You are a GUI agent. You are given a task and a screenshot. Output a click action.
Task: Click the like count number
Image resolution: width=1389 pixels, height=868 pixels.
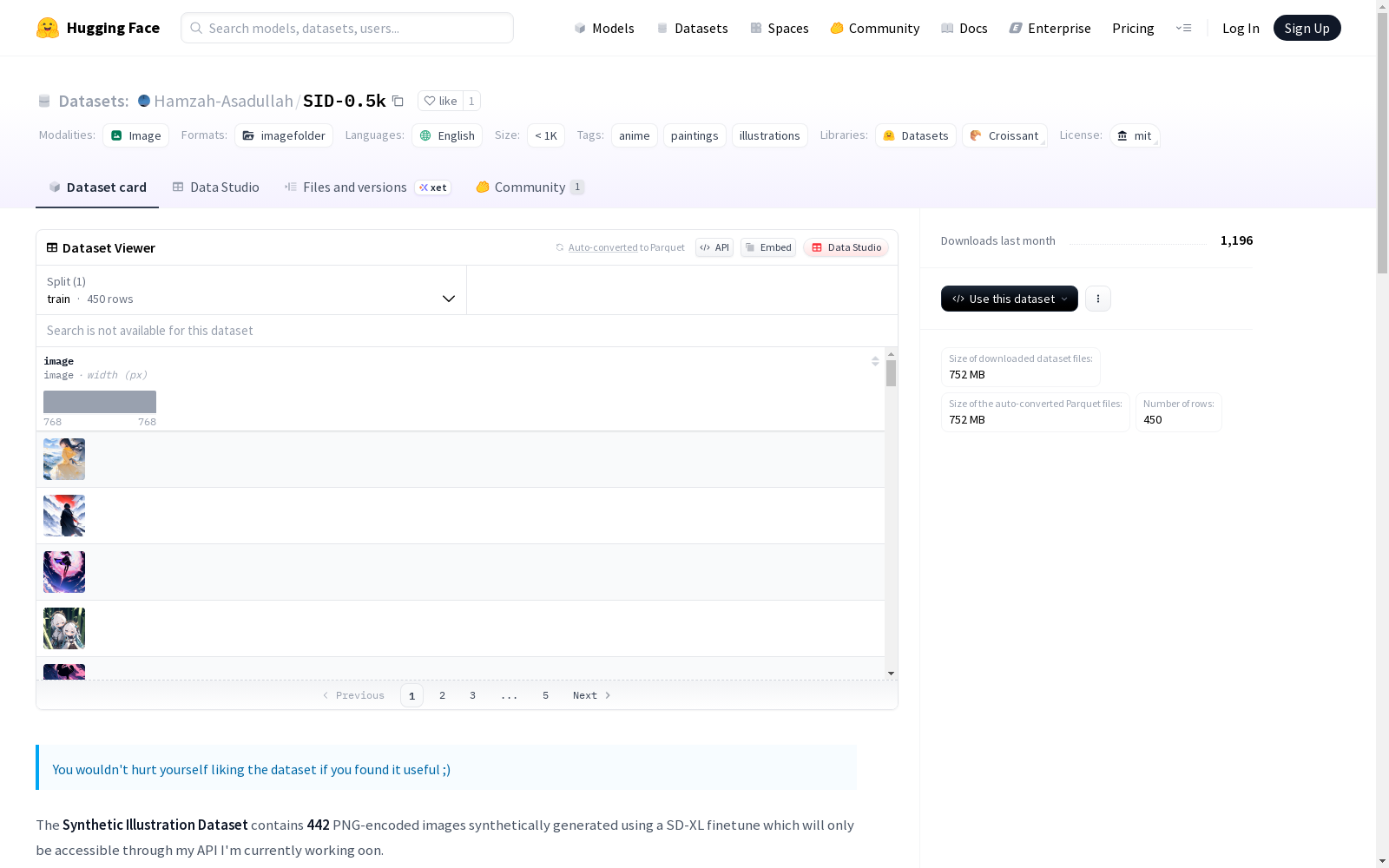471,101
